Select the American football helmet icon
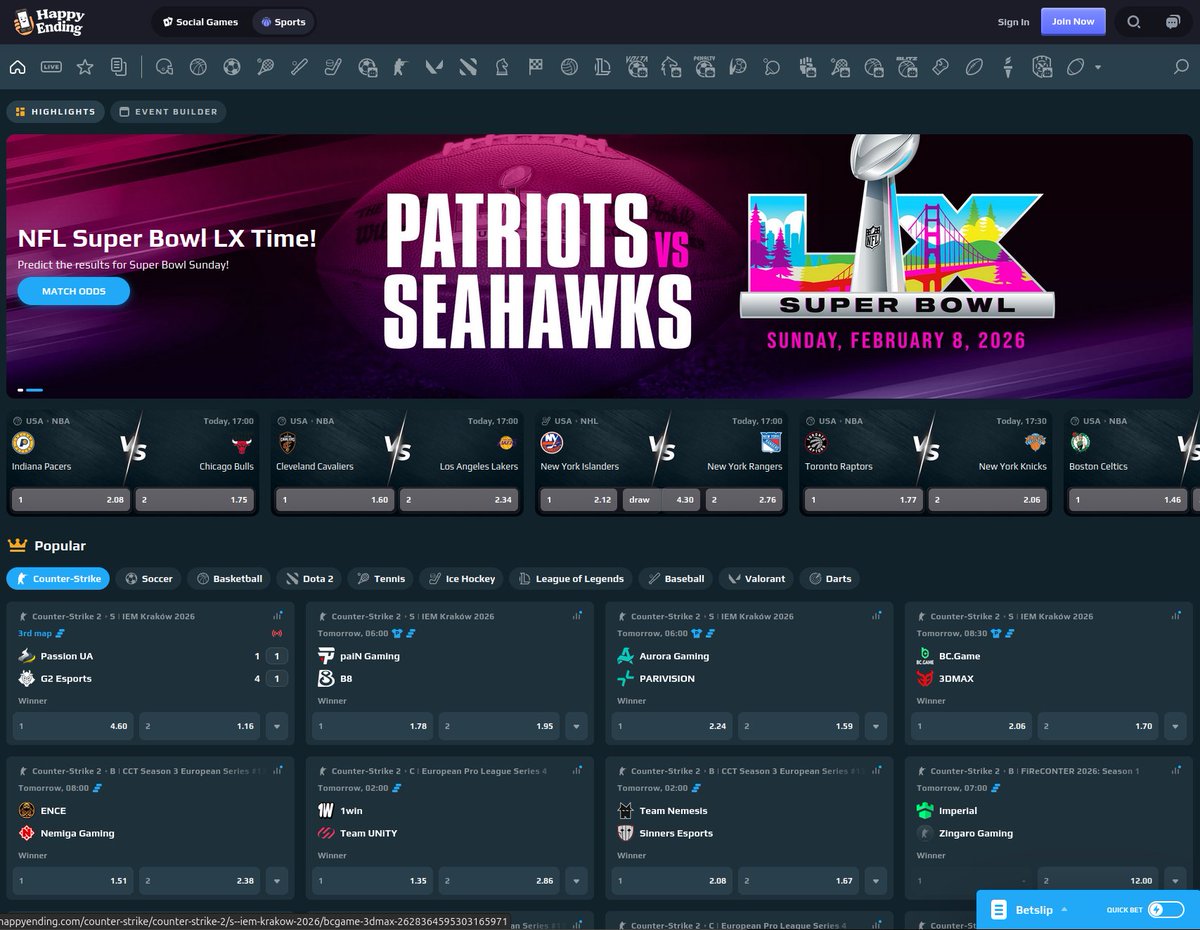The height and width of the screenshot is (930, 1200). coord(165,67)
